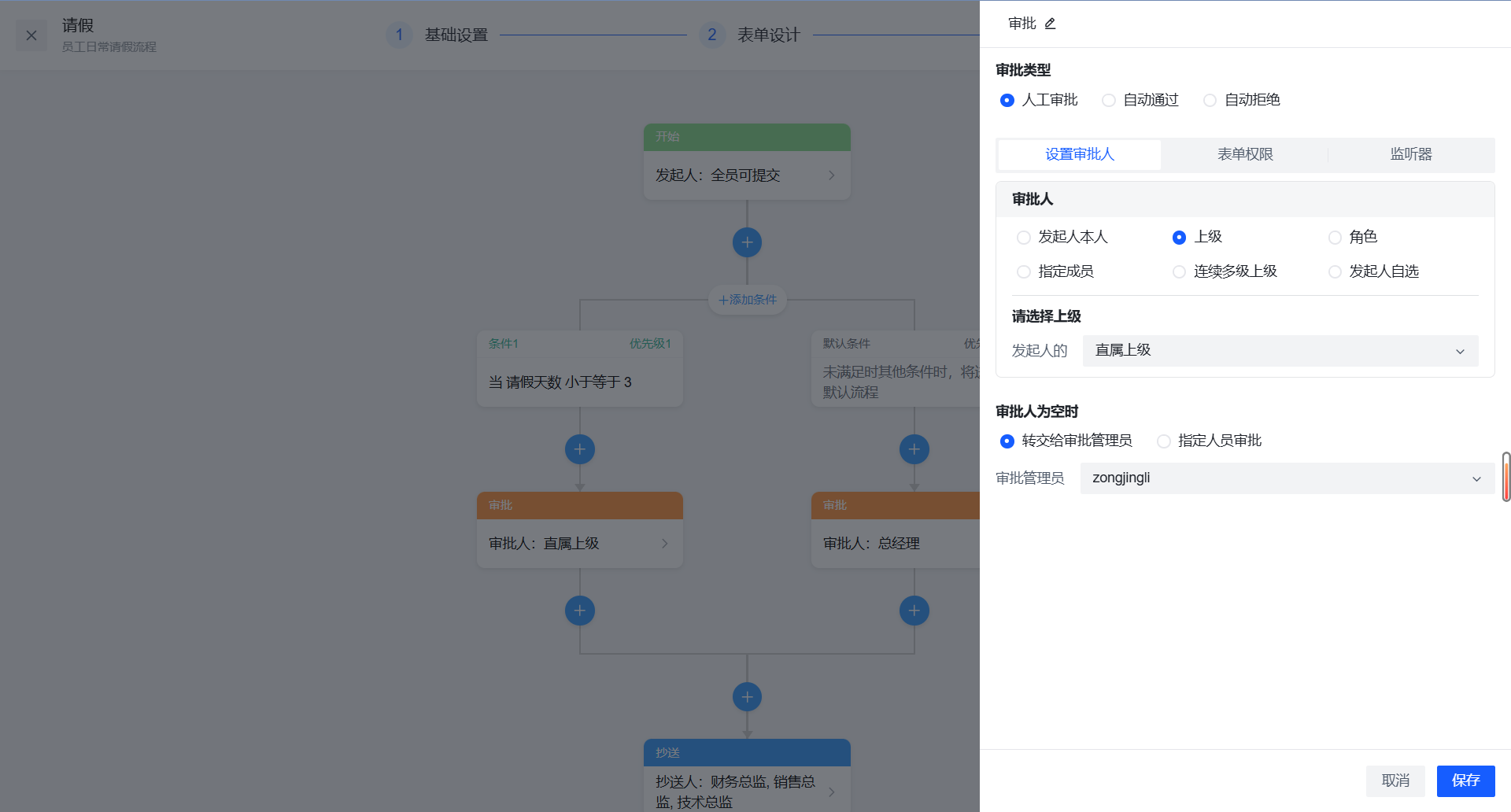Image resolution: width=1511 pixels, height=812 pixels.
Task: Select 指定人员审批 radio option
Action: [1164, 441]
